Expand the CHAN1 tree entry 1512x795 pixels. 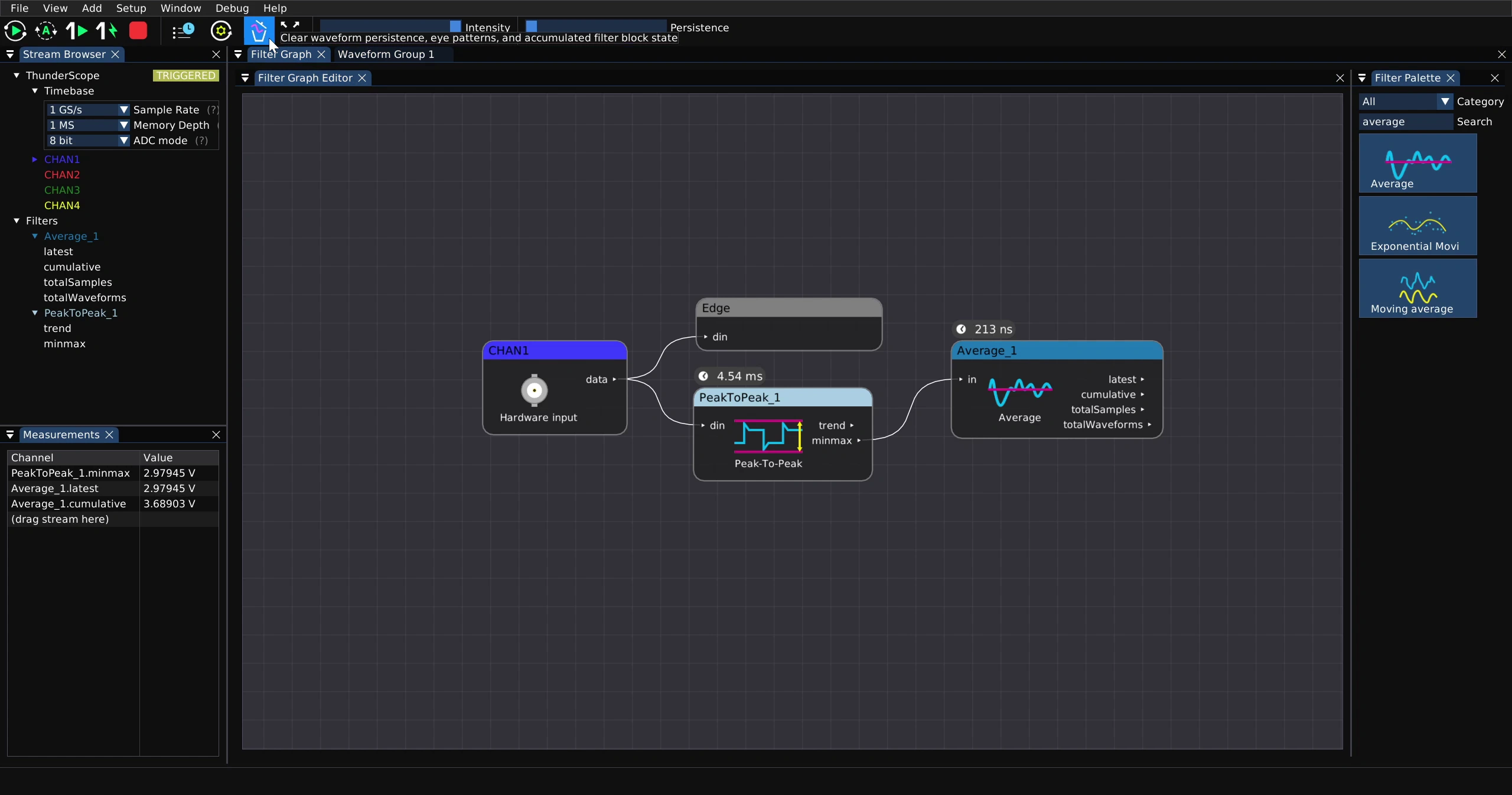[x=34, y=159]
